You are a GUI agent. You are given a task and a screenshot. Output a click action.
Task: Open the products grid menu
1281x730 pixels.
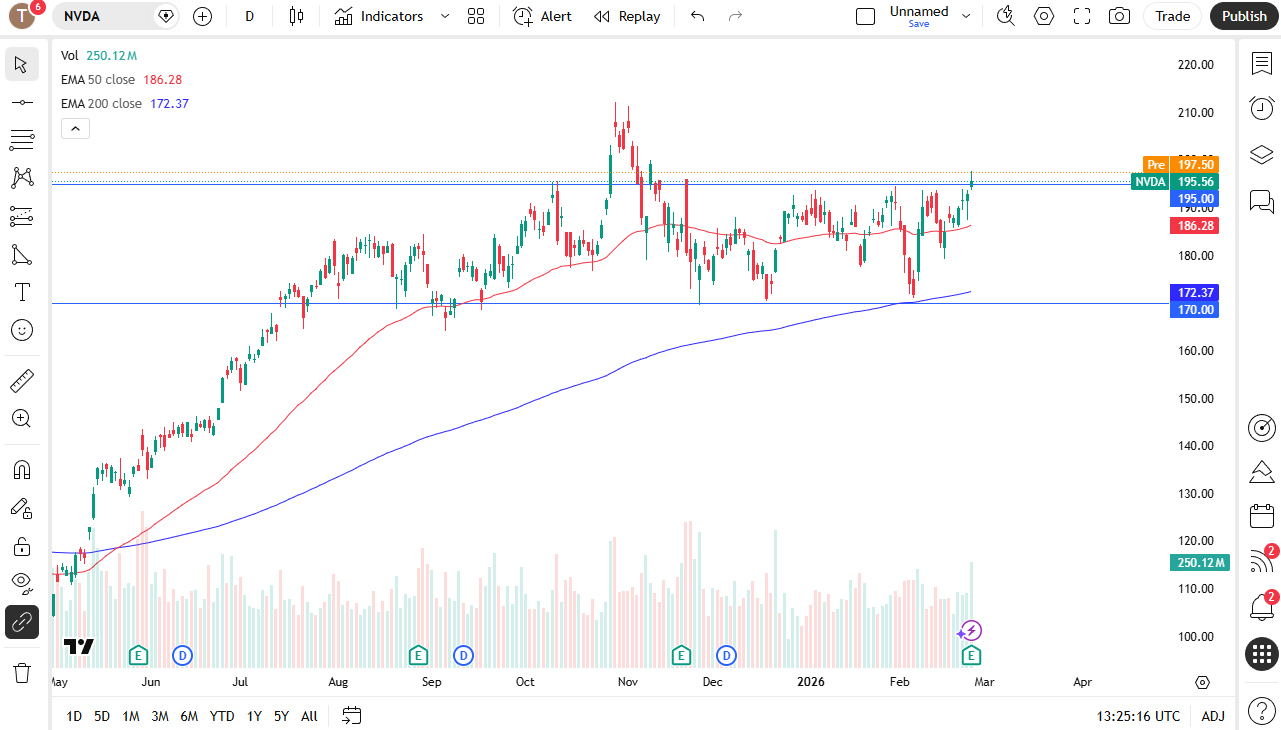[1262, 655]
